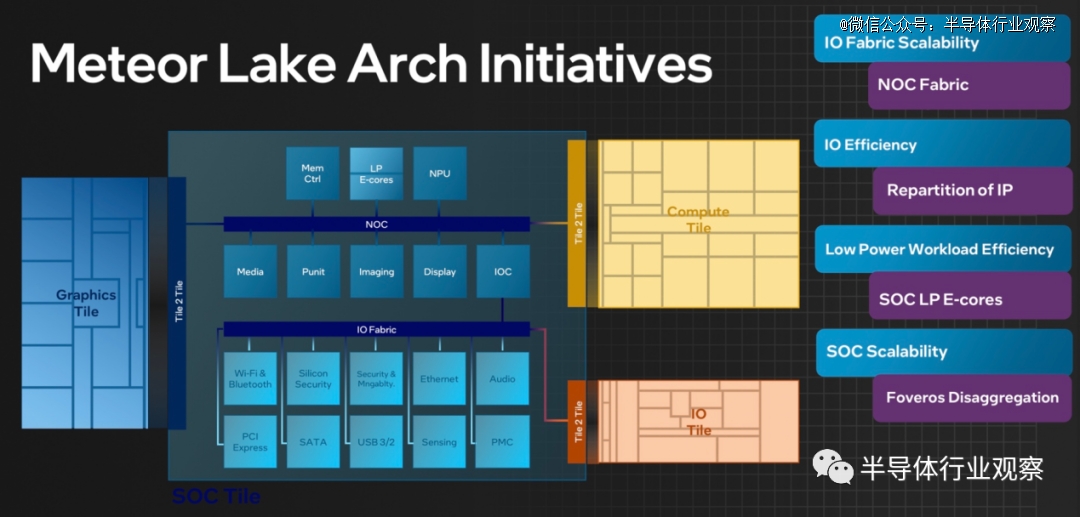
Task: Click the Security & Mngablty. block
Action: [376, 379]
